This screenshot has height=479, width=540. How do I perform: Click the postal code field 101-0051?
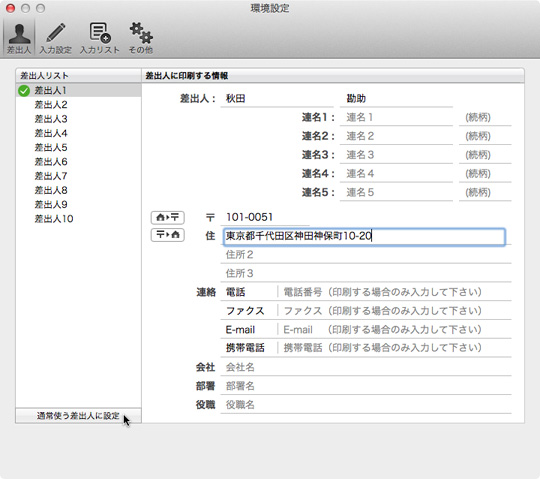tap(265, 217)
